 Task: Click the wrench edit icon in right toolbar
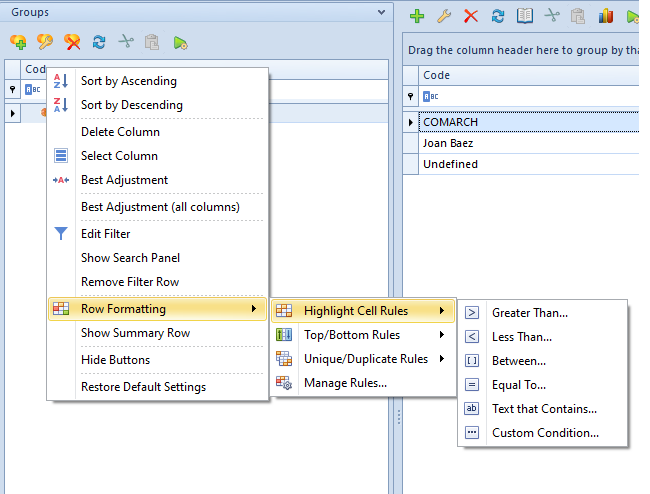[x=444, y=16]
